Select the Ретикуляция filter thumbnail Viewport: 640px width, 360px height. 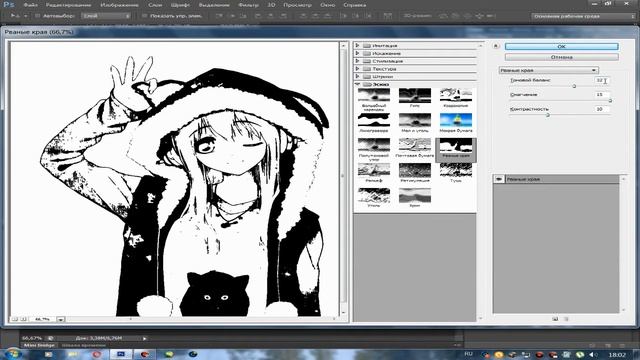click(415, 171)
